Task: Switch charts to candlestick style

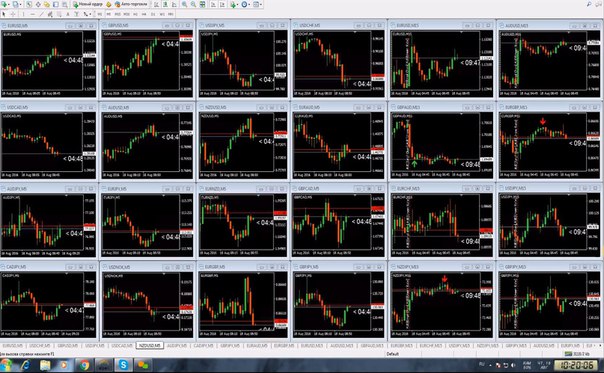Action: tap(165, 5)
